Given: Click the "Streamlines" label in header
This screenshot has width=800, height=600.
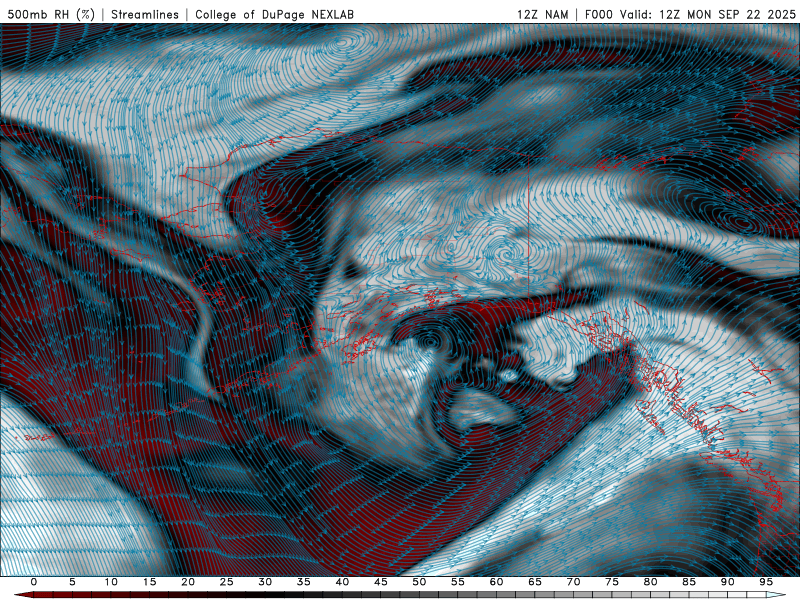Looking at the screenshot, I should (145, 14).
